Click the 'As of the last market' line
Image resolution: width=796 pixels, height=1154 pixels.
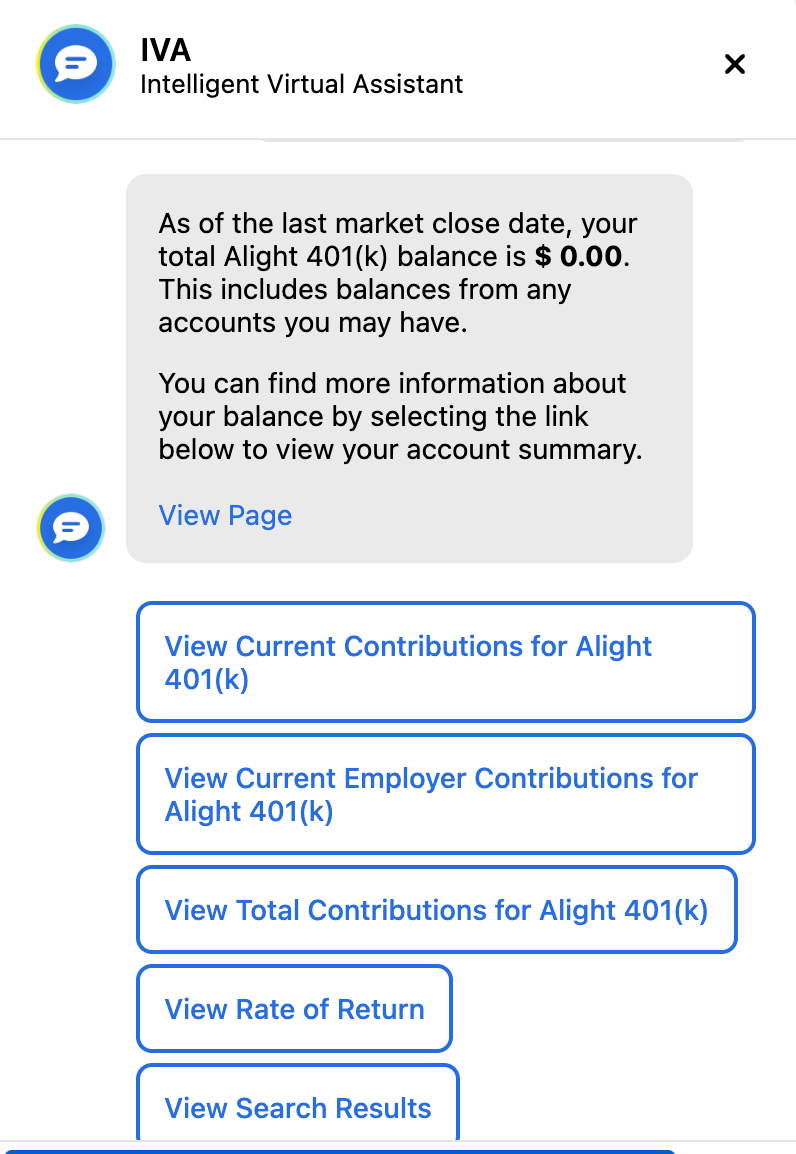397,223
